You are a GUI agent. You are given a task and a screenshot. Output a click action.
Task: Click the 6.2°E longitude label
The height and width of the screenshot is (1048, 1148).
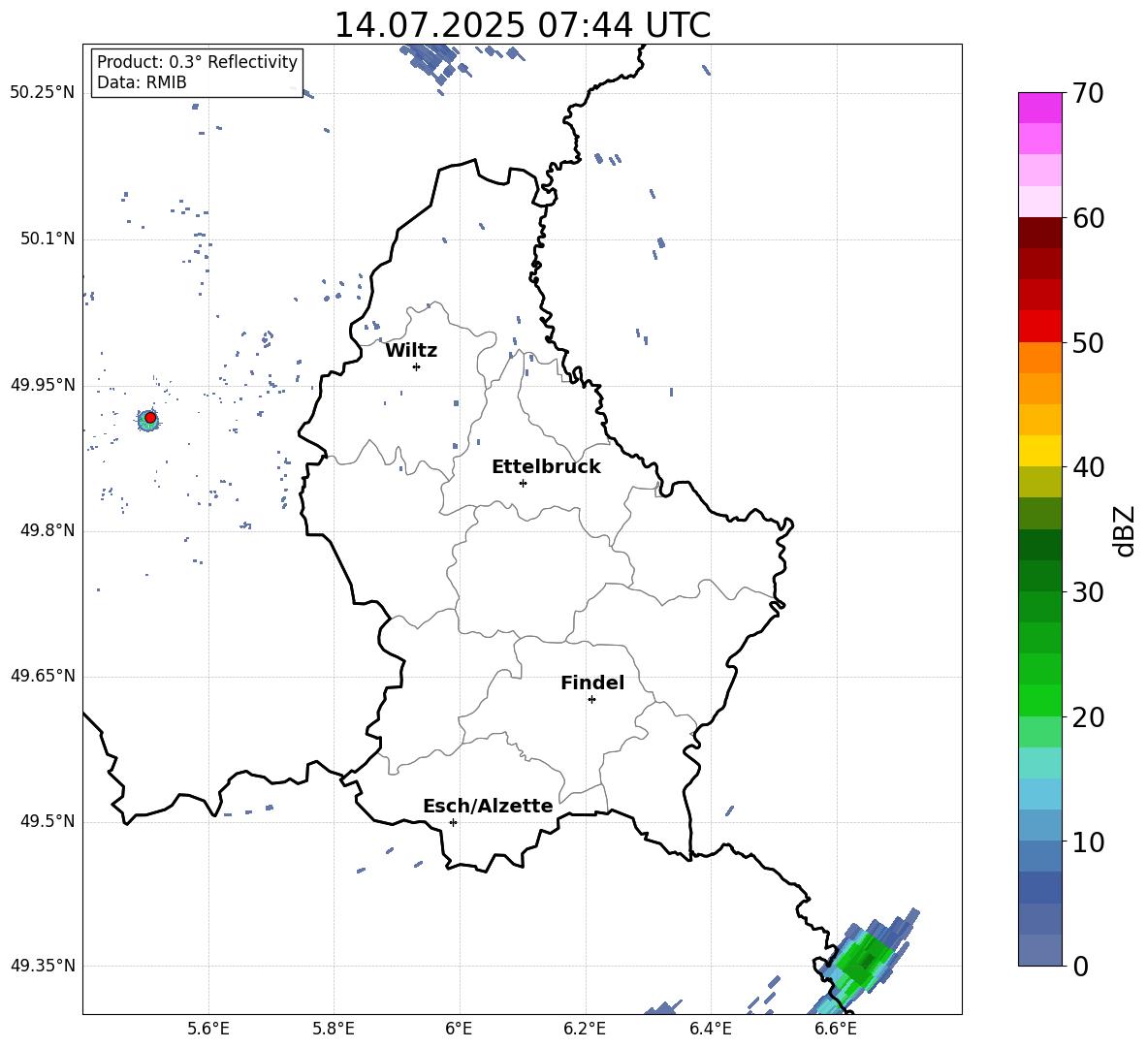[x=585, y=1029]
